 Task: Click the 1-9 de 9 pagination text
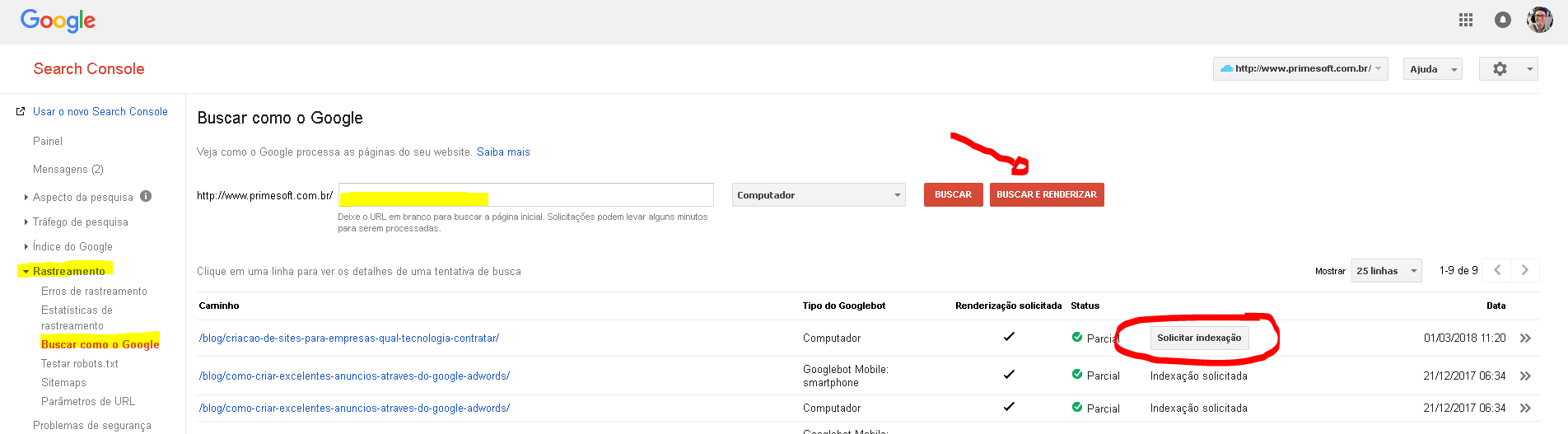click(x=1458, y=270)
